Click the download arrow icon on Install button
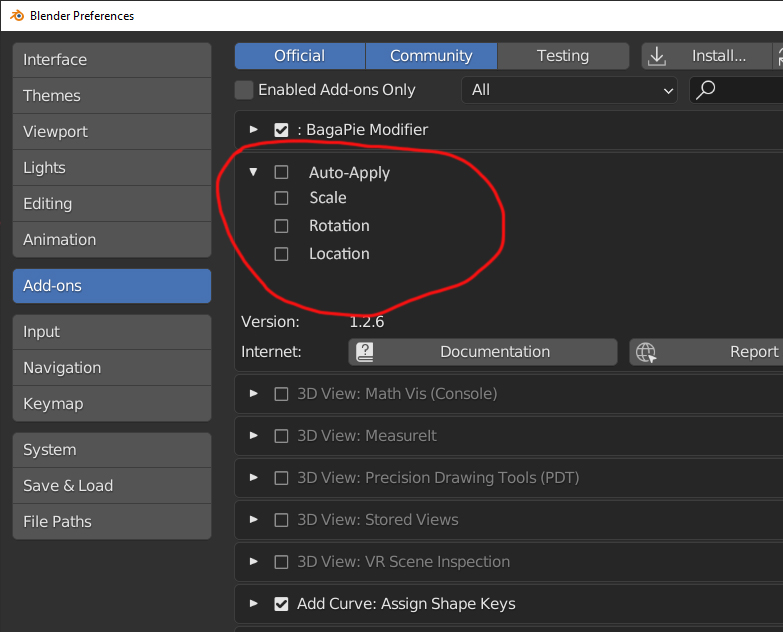Viewport: 783px width, 632px height. [x=657, y=56]
